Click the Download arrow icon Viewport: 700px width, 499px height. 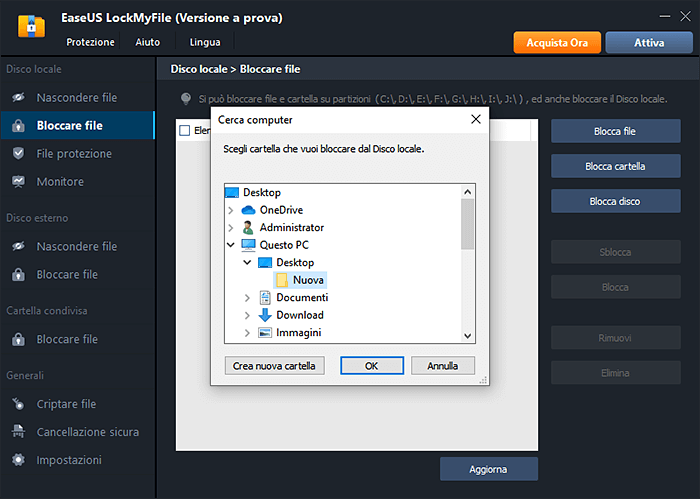[265, 315]
